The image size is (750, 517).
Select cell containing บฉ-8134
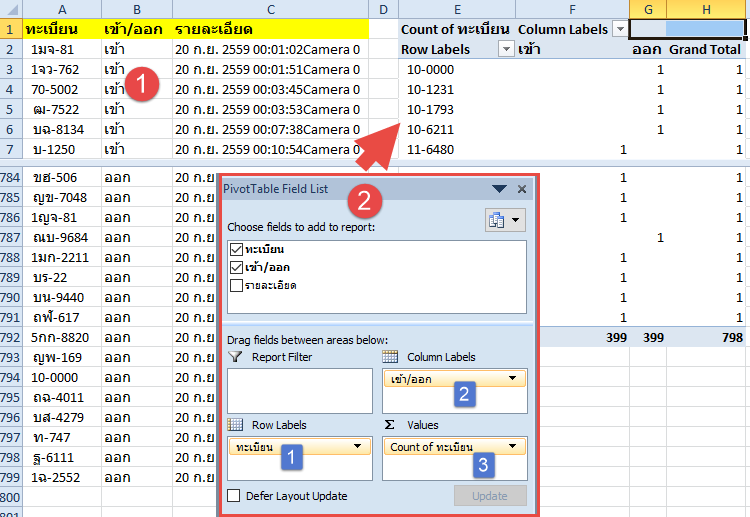coord(62,129)
